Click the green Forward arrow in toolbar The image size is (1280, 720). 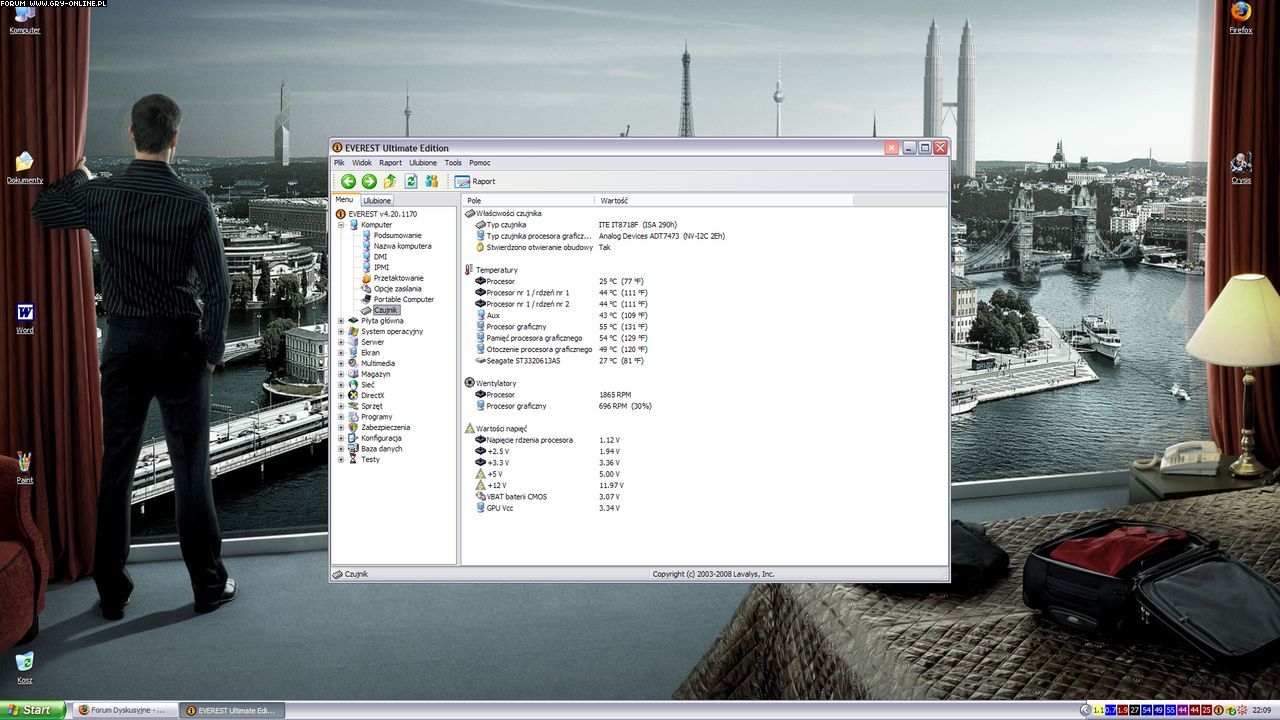tap(369, 181)
